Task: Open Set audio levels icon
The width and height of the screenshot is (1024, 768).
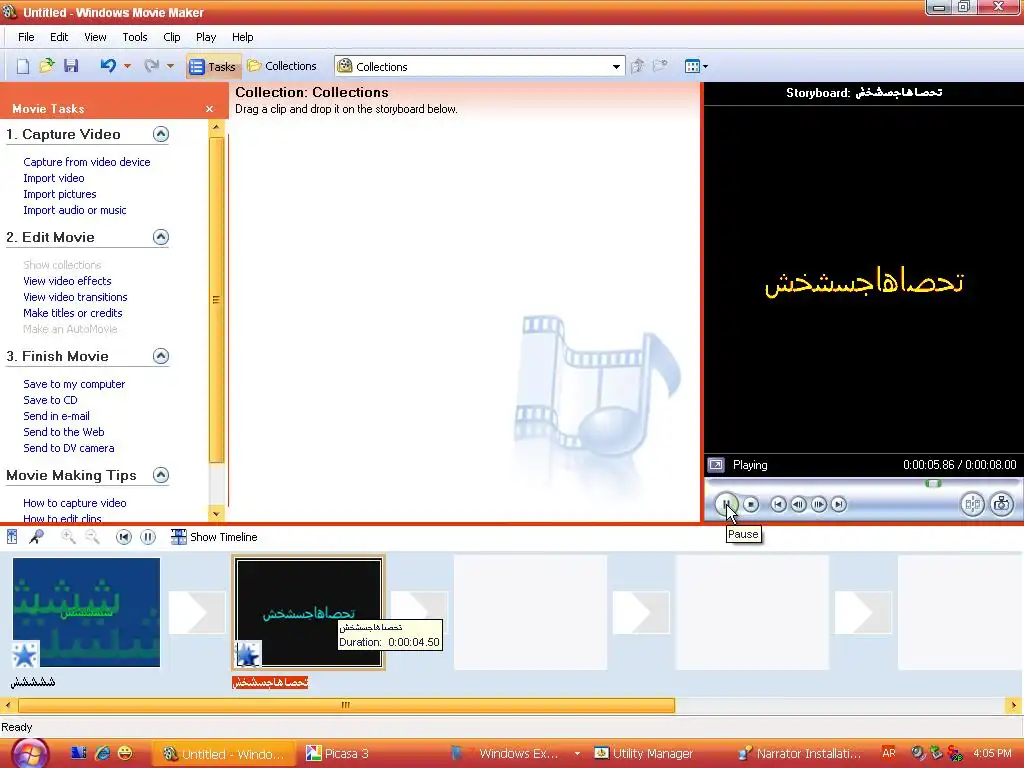Action: pos(12,537)
